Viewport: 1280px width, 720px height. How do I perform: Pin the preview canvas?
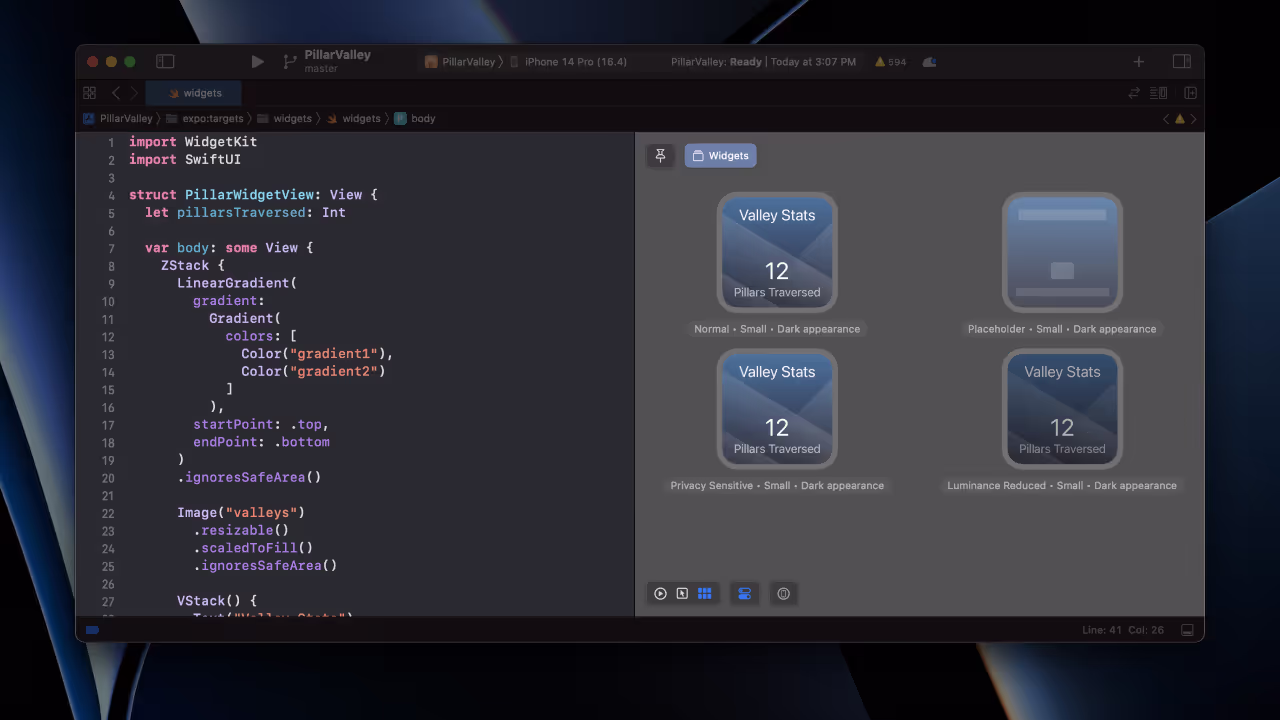pos(660,155)
